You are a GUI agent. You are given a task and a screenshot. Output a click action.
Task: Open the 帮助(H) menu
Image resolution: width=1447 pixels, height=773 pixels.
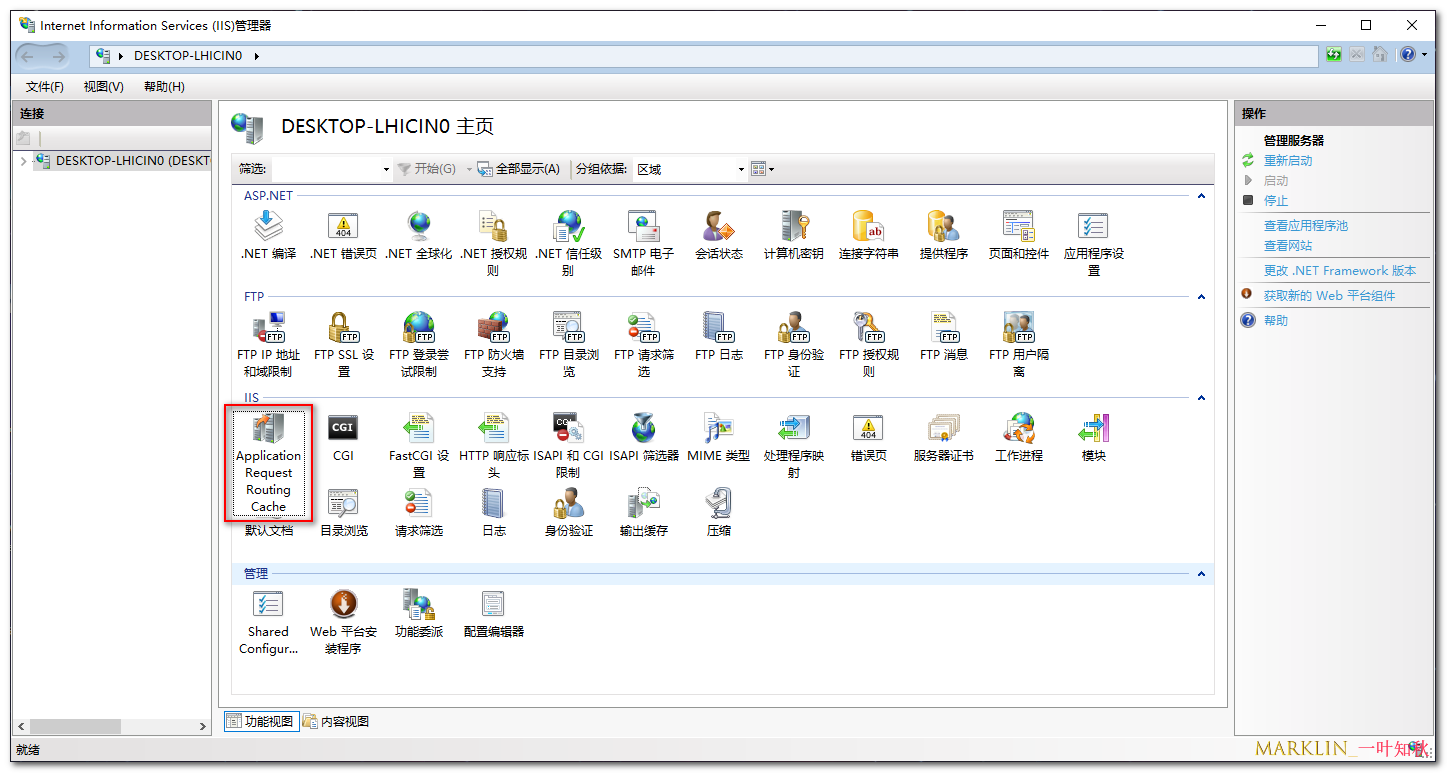pyautogui.click(x=164, y=87)
